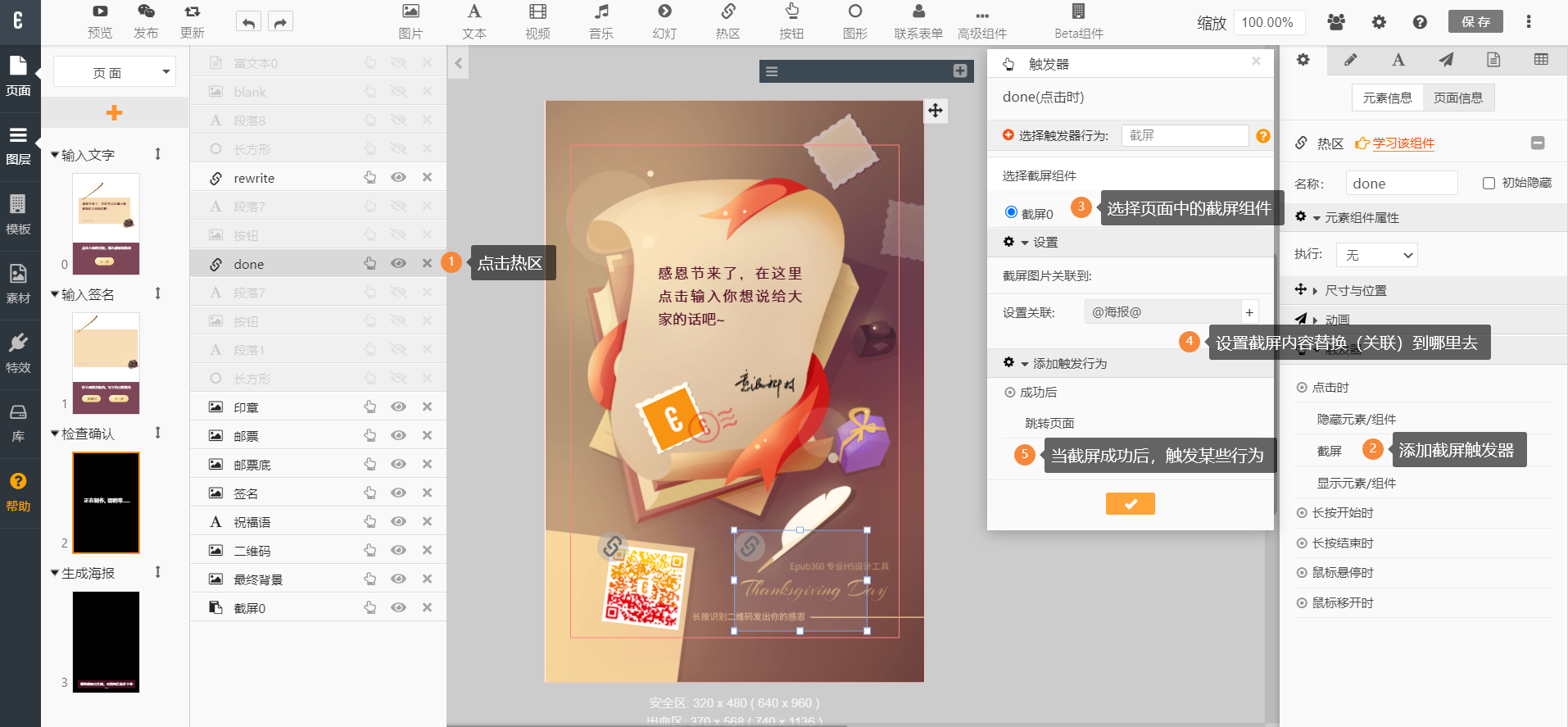The height and width of the screenshot is (727, 1568).
Task: Click the undo arrow button
Action: 248,22
